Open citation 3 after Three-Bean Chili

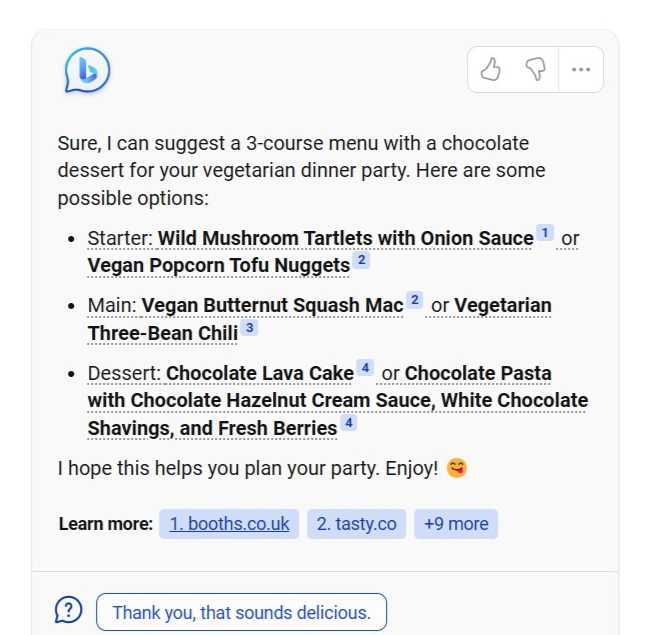pos(249,327)
